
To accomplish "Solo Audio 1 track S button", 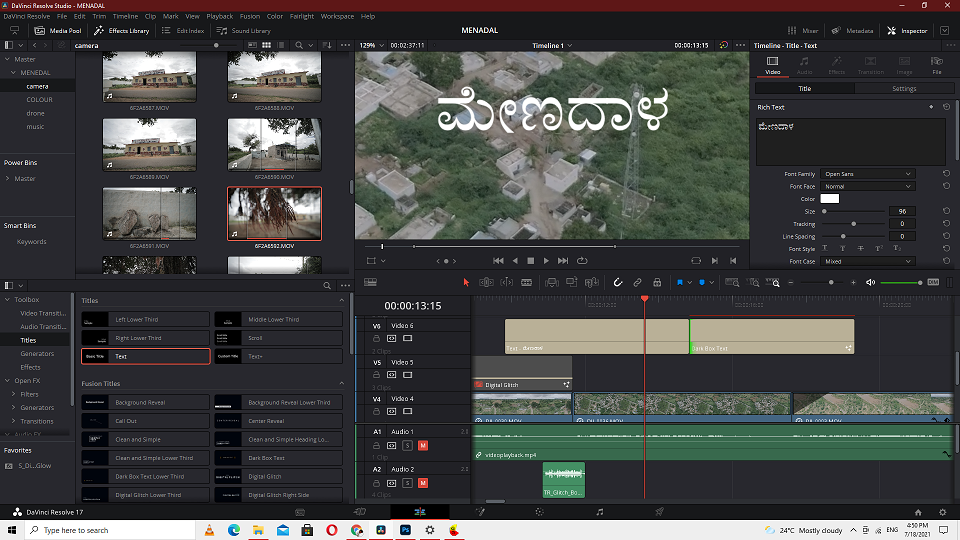I will (407, 446).
